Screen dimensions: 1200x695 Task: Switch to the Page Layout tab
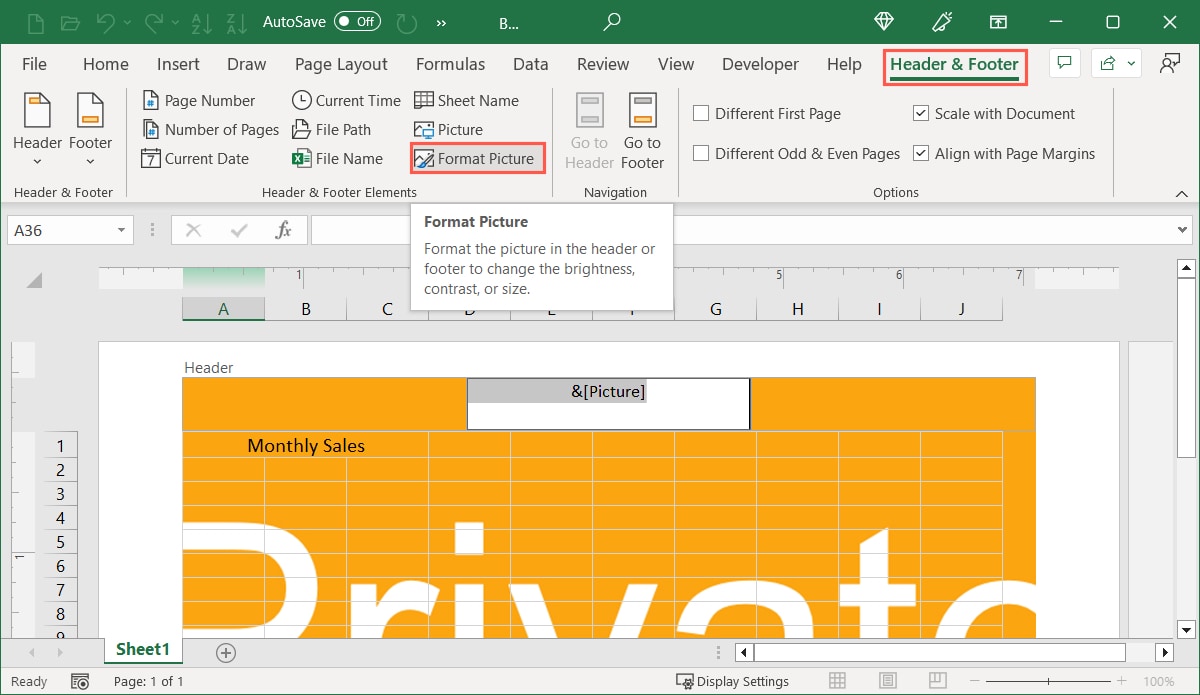pyautogui.click(x=341, y=64)
